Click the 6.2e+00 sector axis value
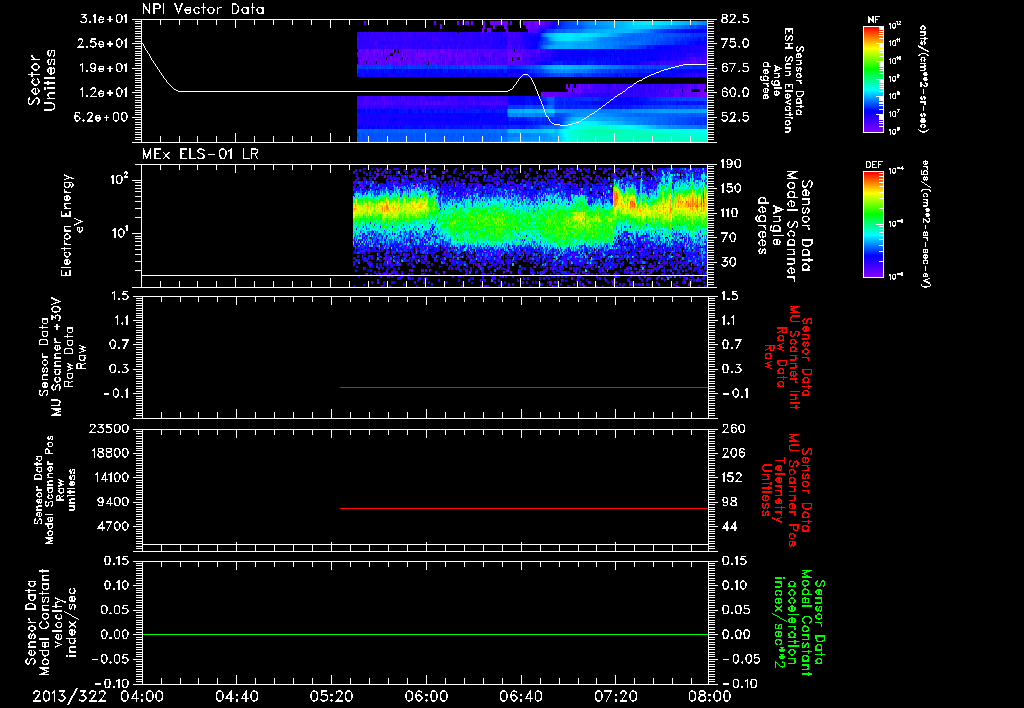The image size is (1024, 708). click(103, 117)
